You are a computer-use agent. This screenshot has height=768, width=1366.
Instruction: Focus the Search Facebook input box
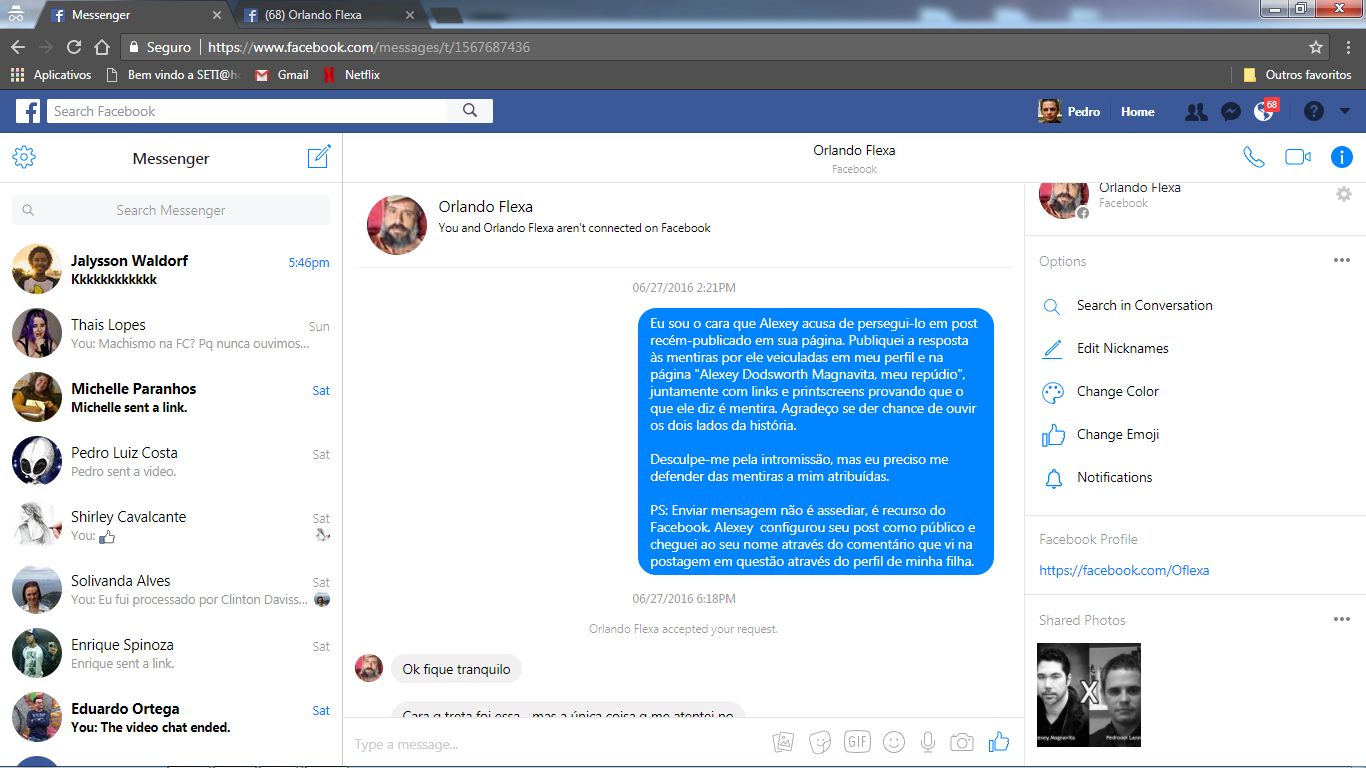coord(247,111)
